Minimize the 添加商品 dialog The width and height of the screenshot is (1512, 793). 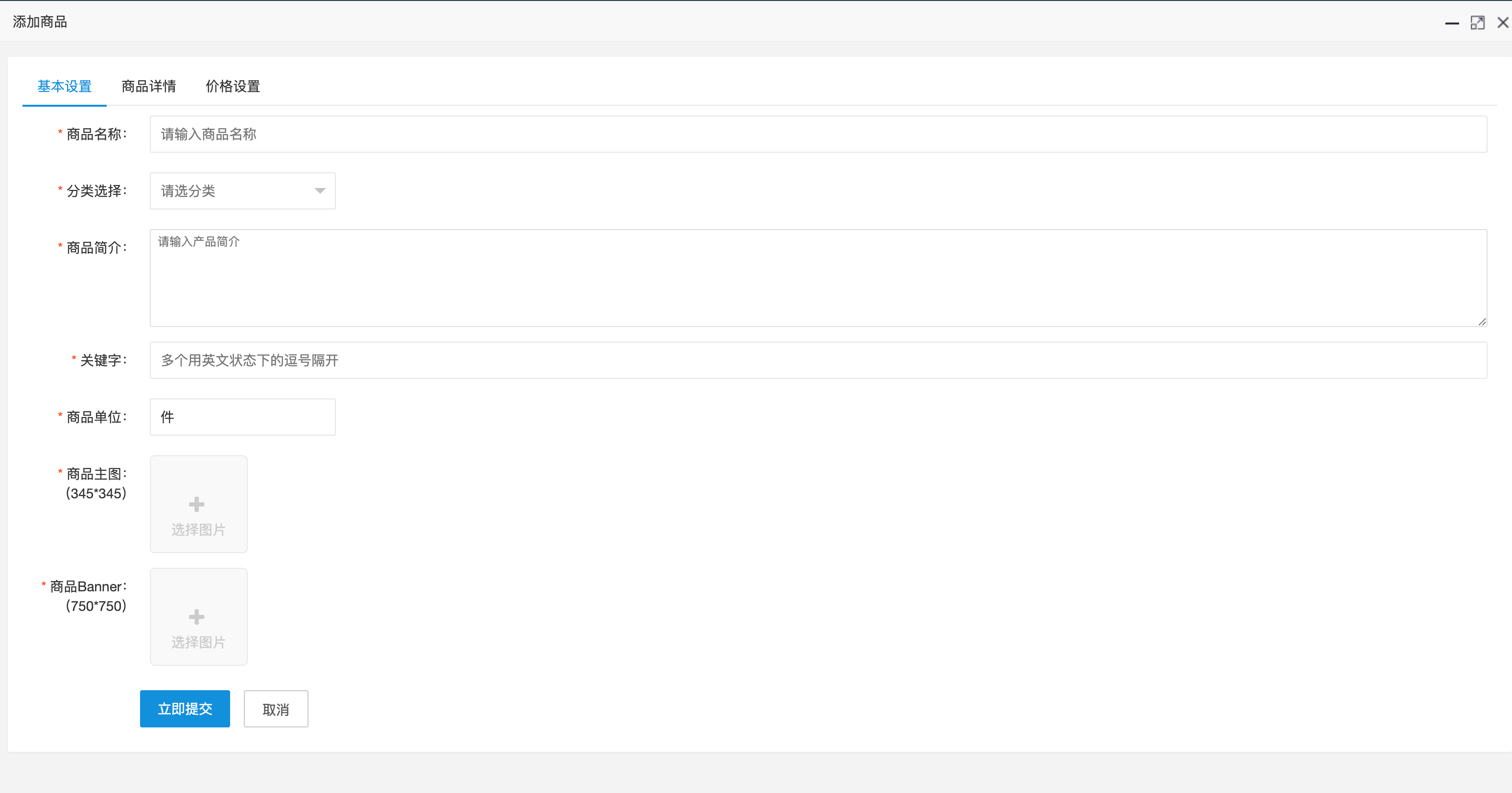pyautogui.click(x=1452, y=23)
